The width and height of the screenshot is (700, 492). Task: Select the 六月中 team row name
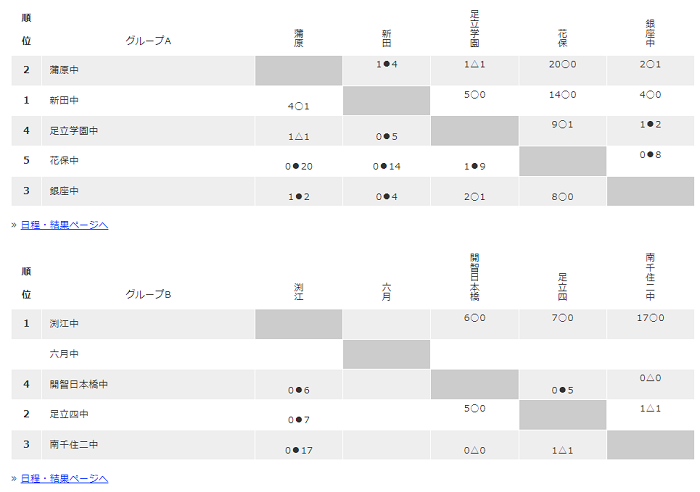[64, 354]
